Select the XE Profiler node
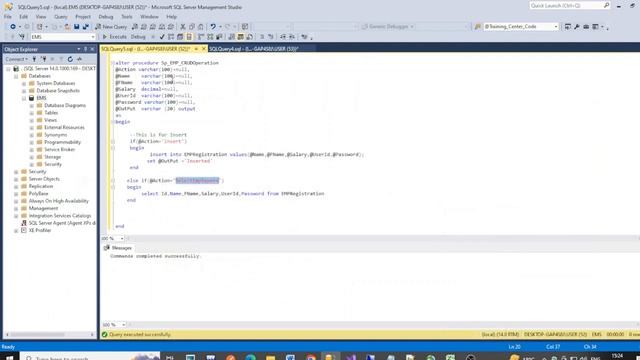640x360 pixels. 40,230
